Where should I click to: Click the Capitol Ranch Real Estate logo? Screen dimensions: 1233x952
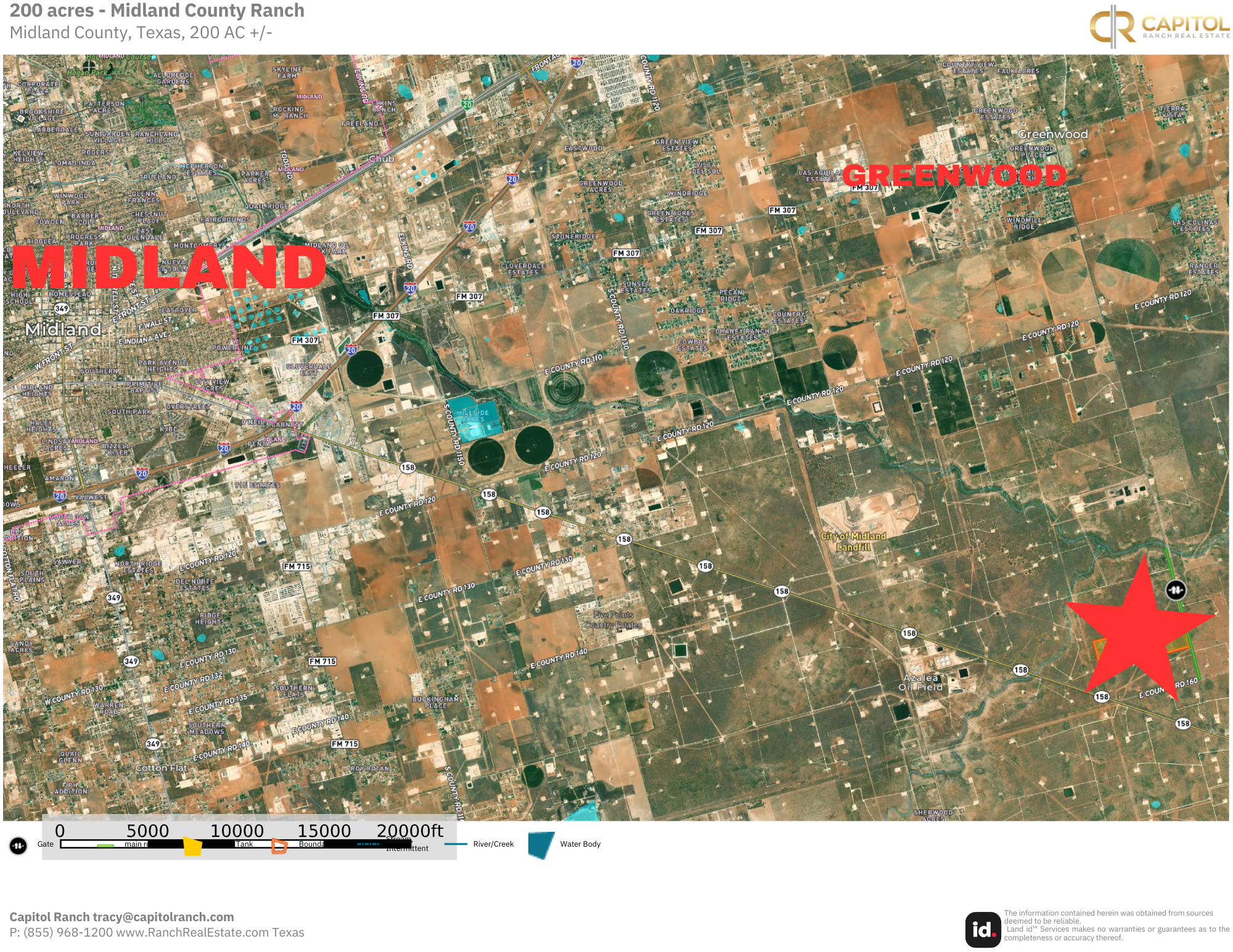tap(1159, 26)
